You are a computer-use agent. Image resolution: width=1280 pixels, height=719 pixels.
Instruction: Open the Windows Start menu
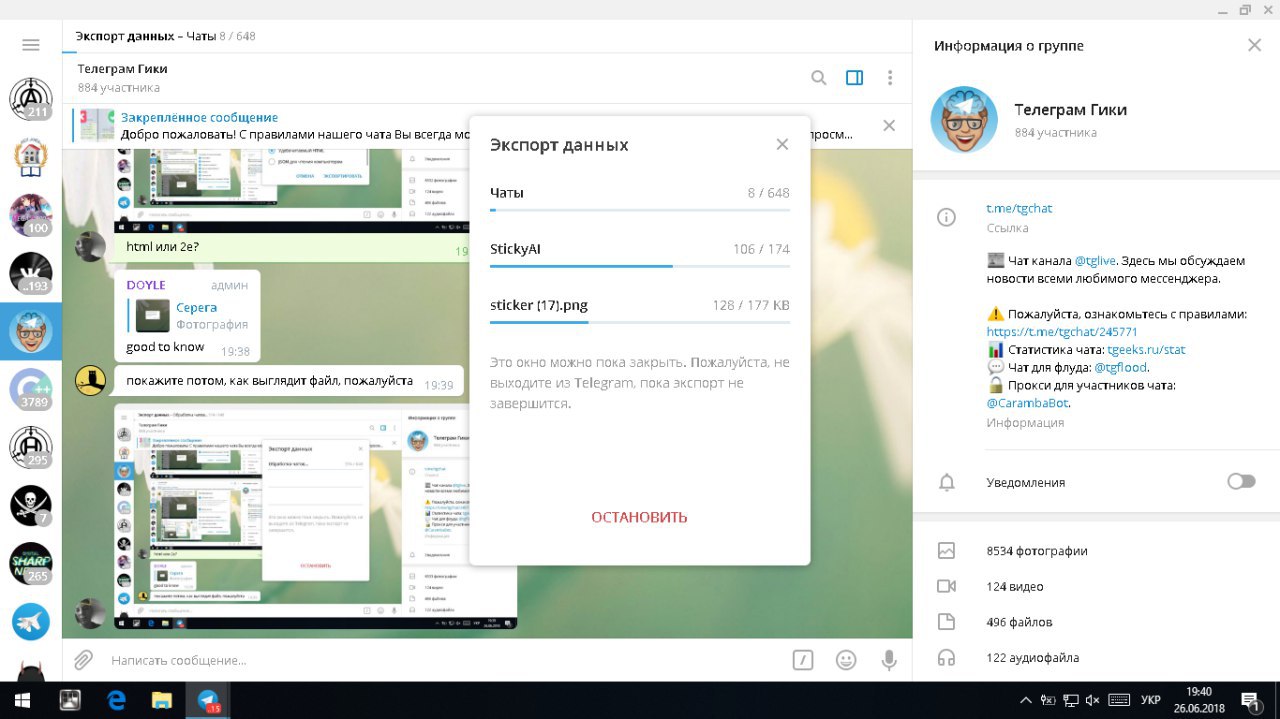pyautogui.click(x=22, y=700)
